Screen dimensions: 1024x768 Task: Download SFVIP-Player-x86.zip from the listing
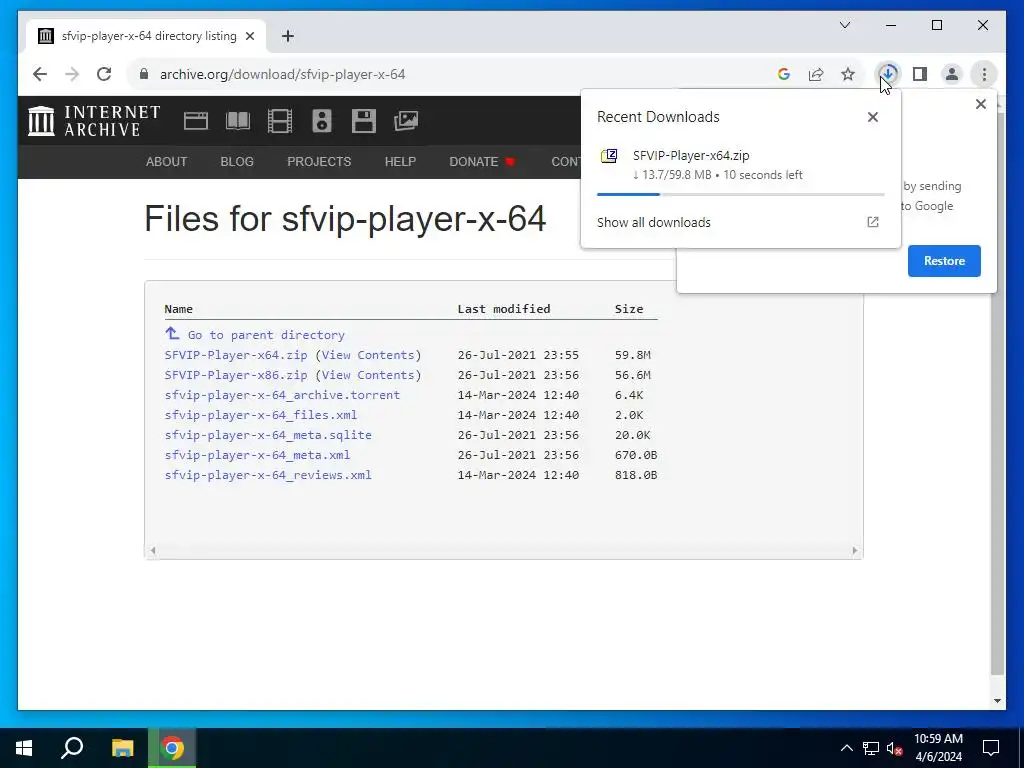(236, 375)
